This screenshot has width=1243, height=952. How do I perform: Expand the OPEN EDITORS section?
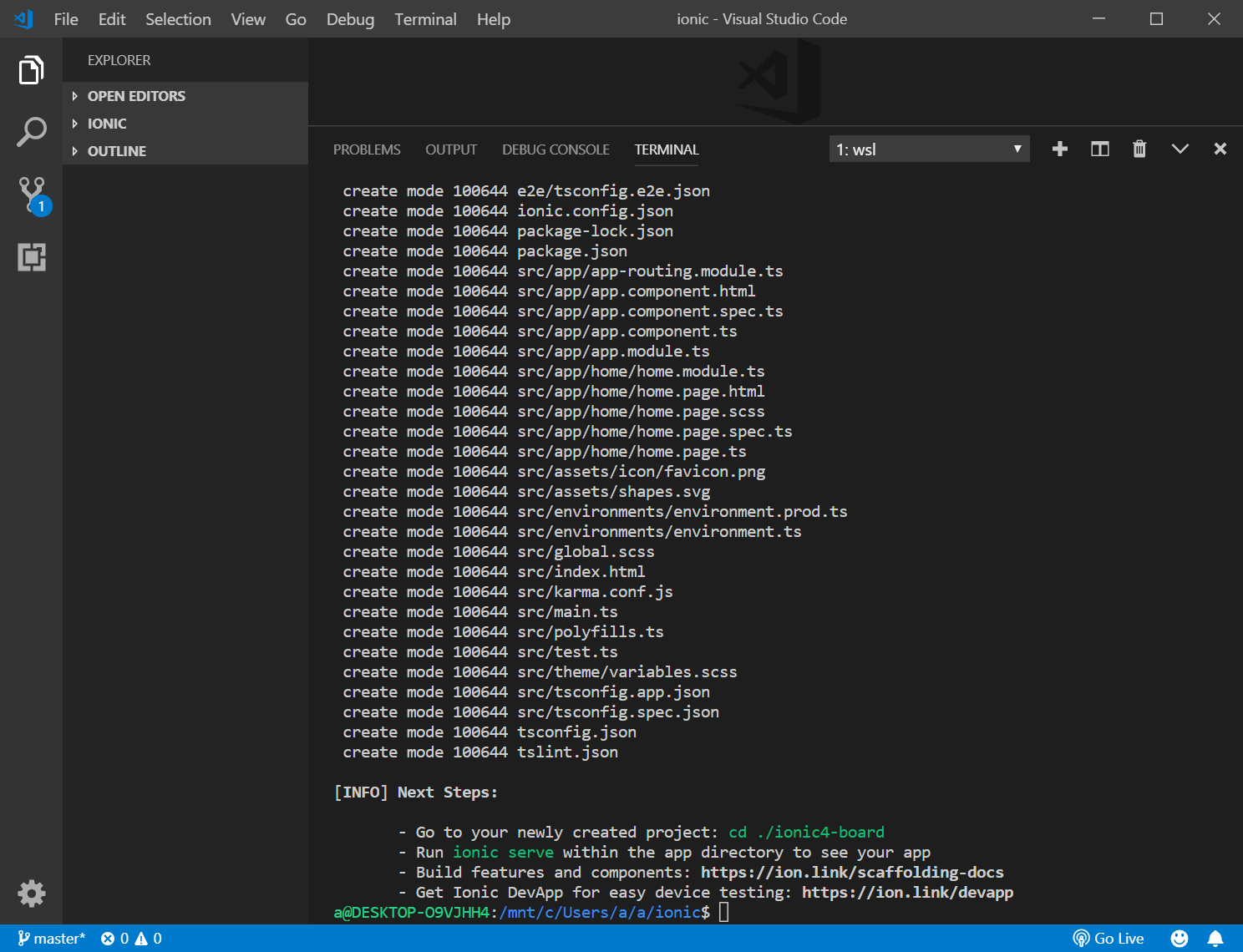tap(136, 96)
